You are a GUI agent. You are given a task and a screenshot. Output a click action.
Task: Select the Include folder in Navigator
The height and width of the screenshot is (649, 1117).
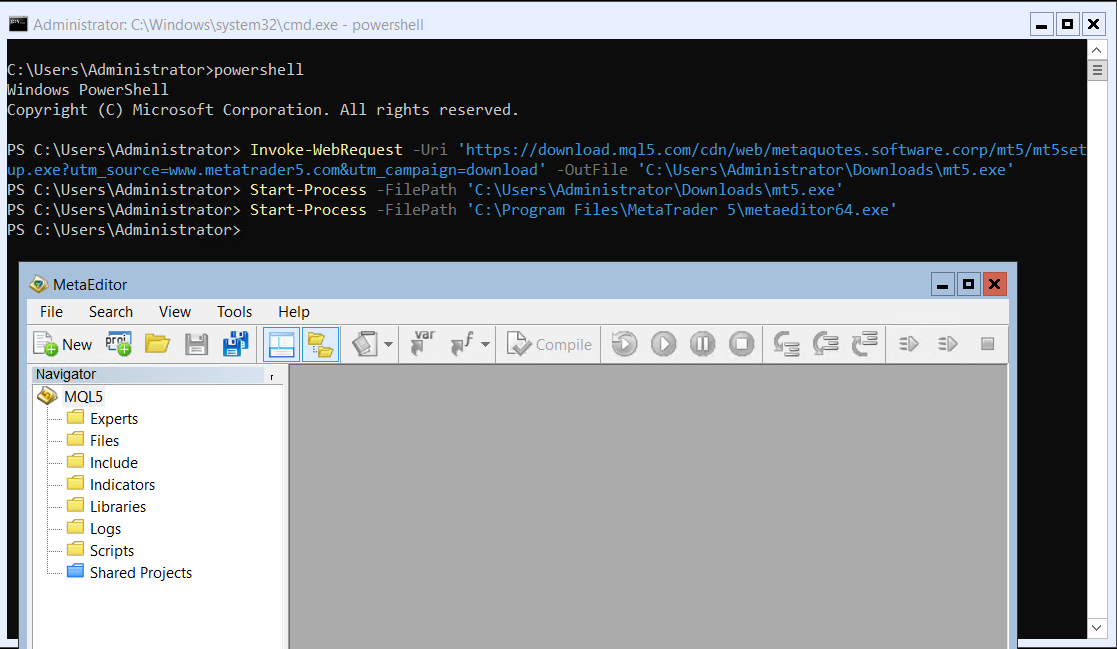point(113,463)
